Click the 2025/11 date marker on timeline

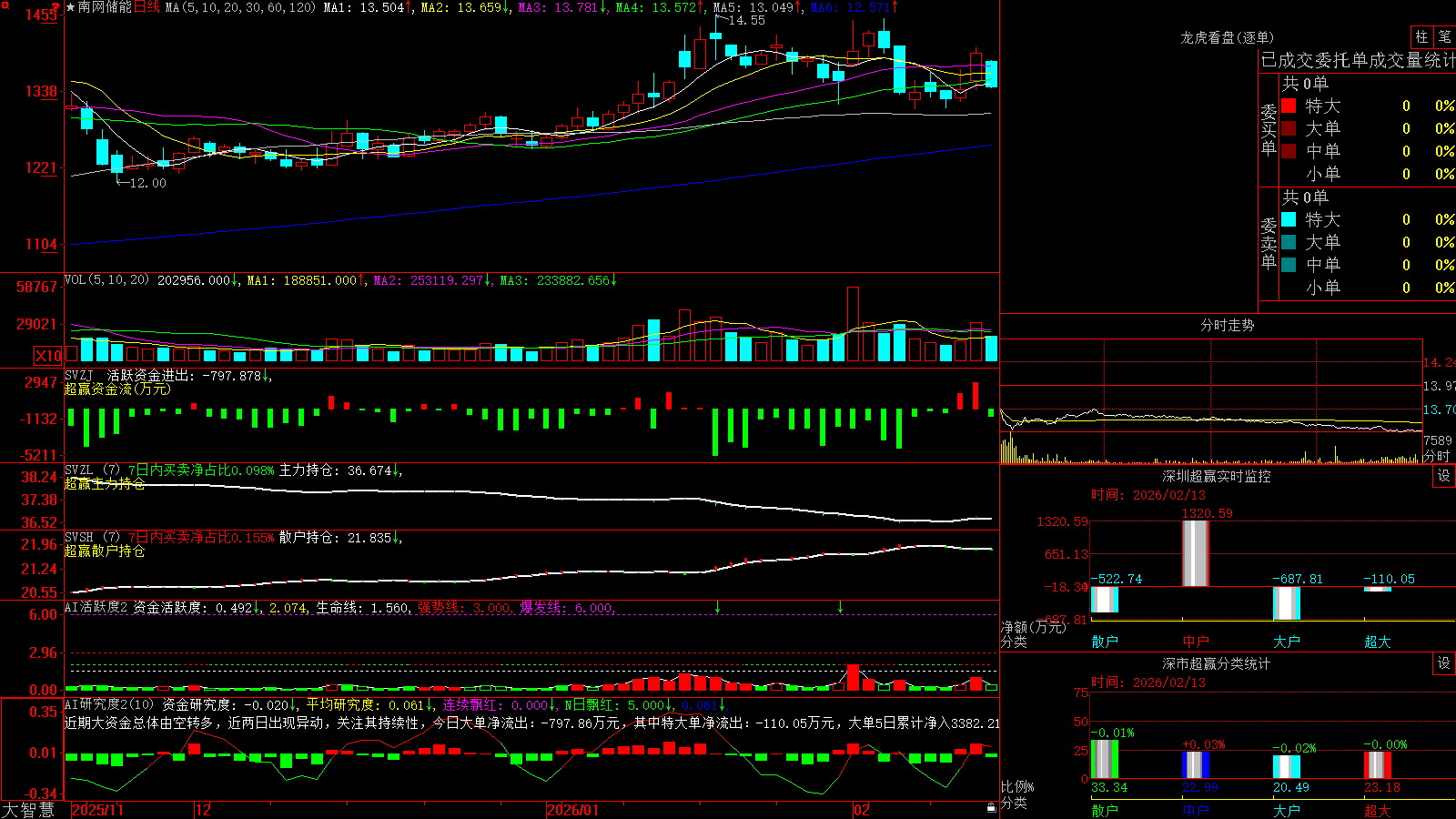pos(97,810)
